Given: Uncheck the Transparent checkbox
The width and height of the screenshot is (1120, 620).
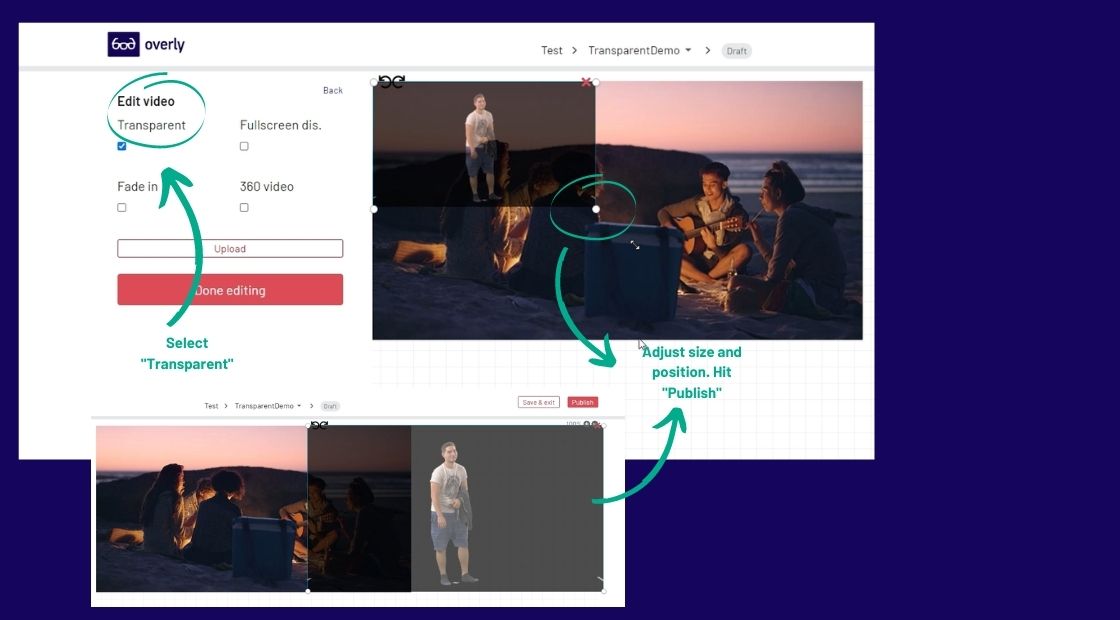Looking at the screenshot, I should (121, 145).
